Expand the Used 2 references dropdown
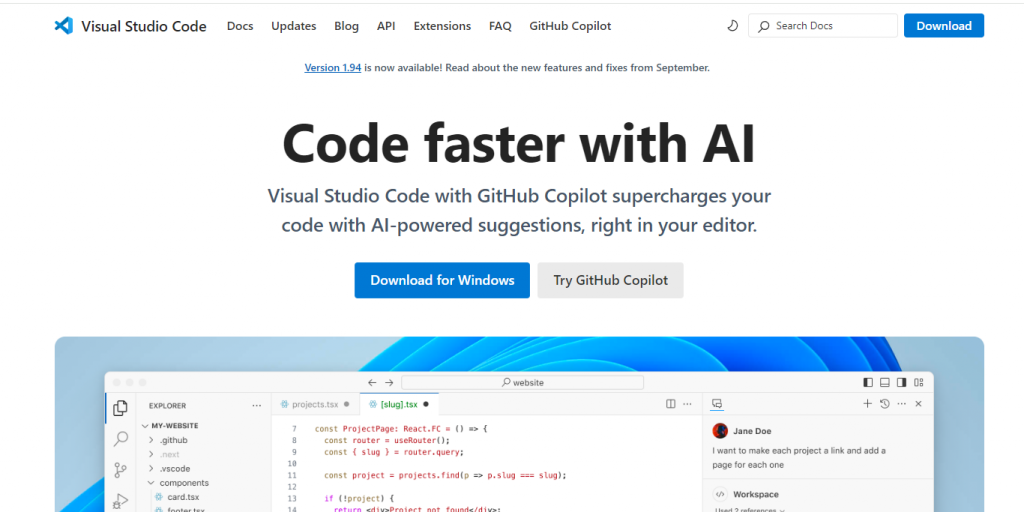This screenshot has height=512, width=1024. (x=749, y=510)
